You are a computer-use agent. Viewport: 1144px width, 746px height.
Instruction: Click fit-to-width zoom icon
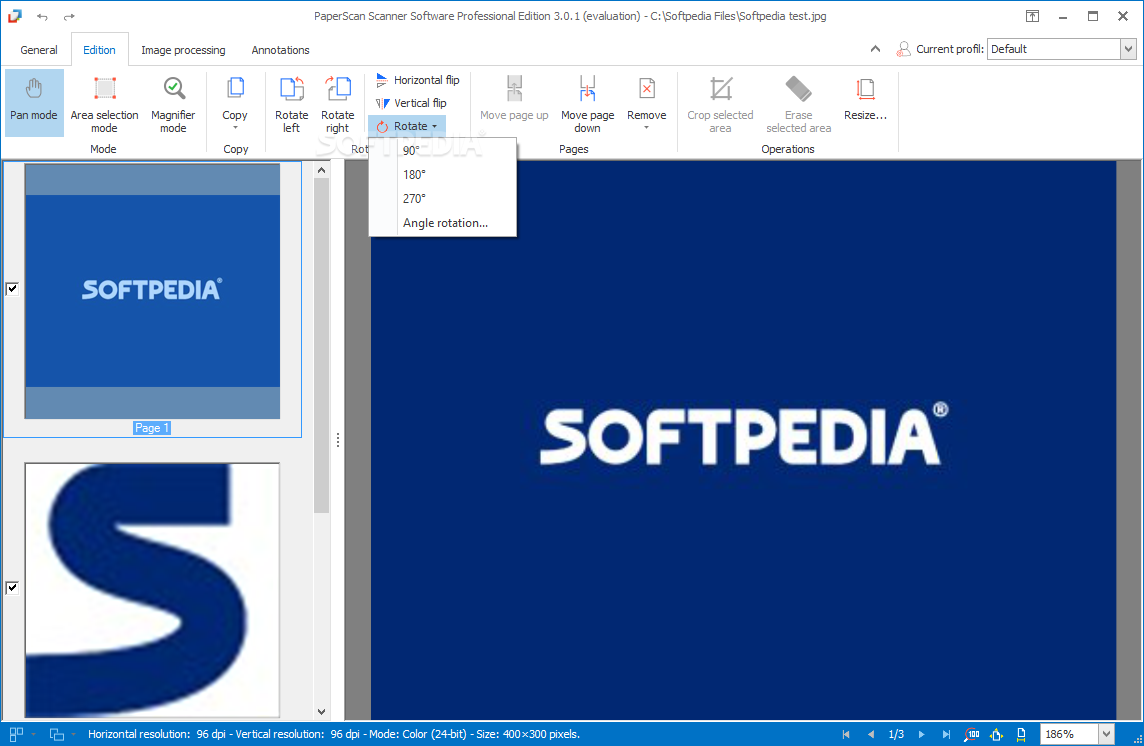pos(1021,734)
